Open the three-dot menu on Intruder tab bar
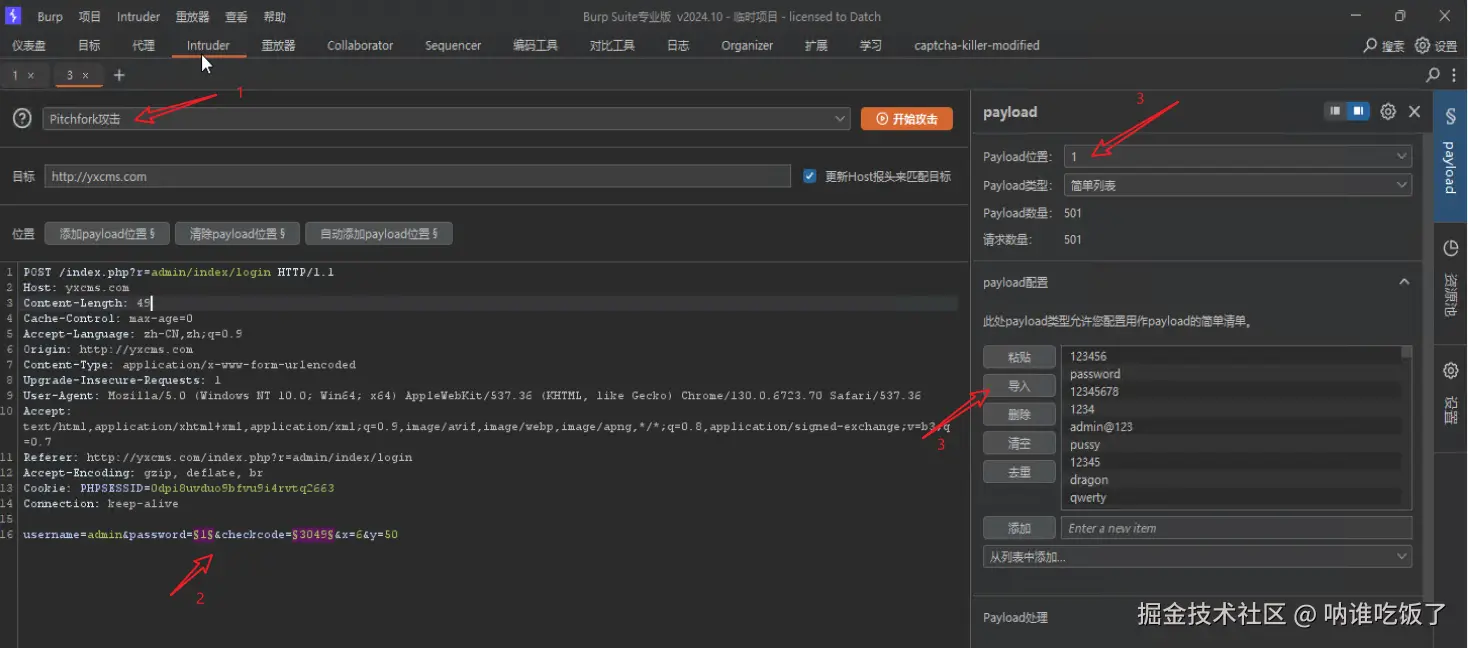The height and width of the screenshot is (648, 1468). 1452,75
